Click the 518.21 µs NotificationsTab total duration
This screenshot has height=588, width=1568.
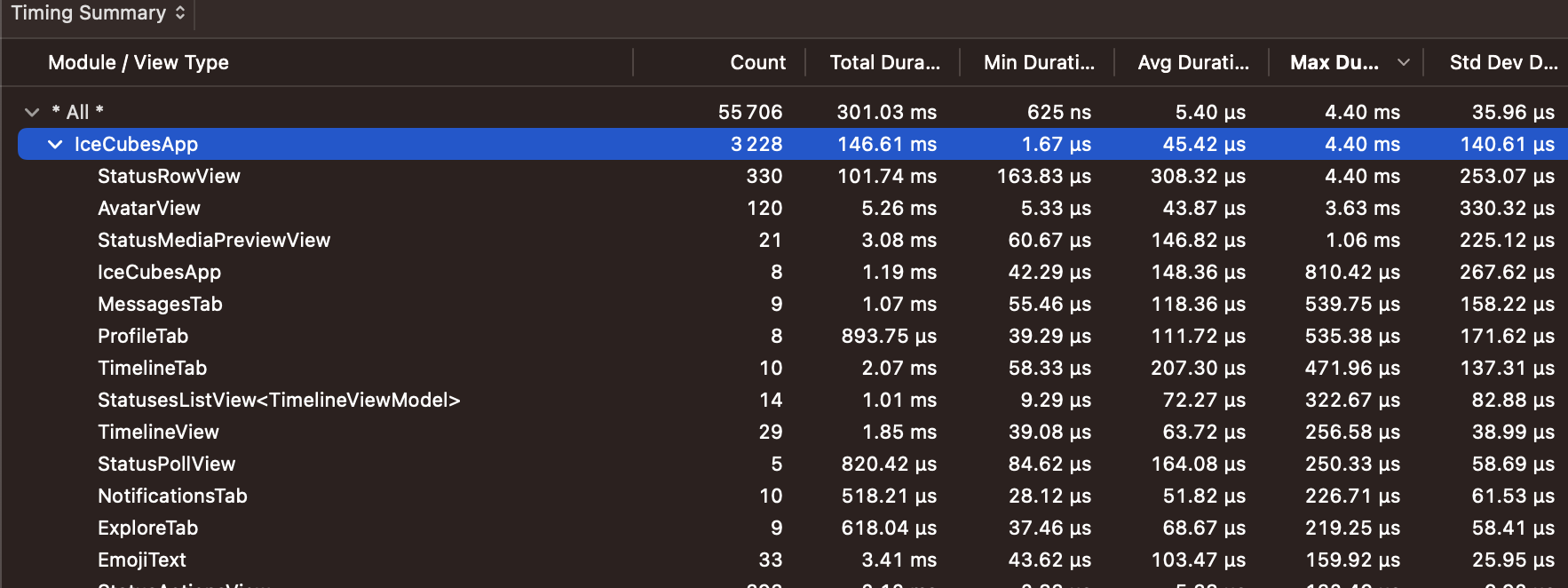click(889, 496)
